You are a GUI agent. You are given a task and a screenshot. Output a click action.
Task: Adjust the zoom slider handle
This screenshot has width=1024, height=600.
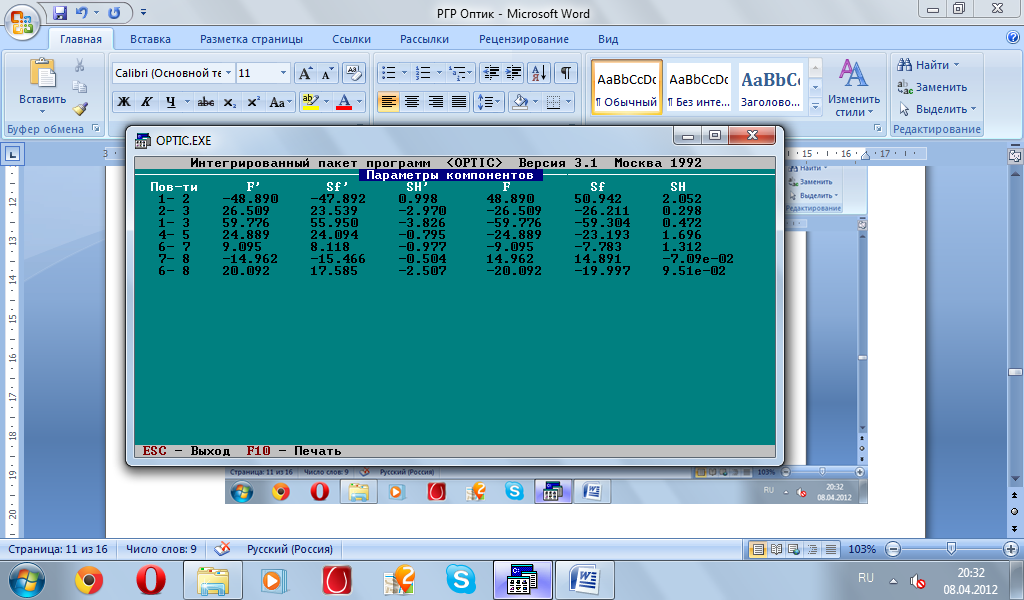pos(951,548)
